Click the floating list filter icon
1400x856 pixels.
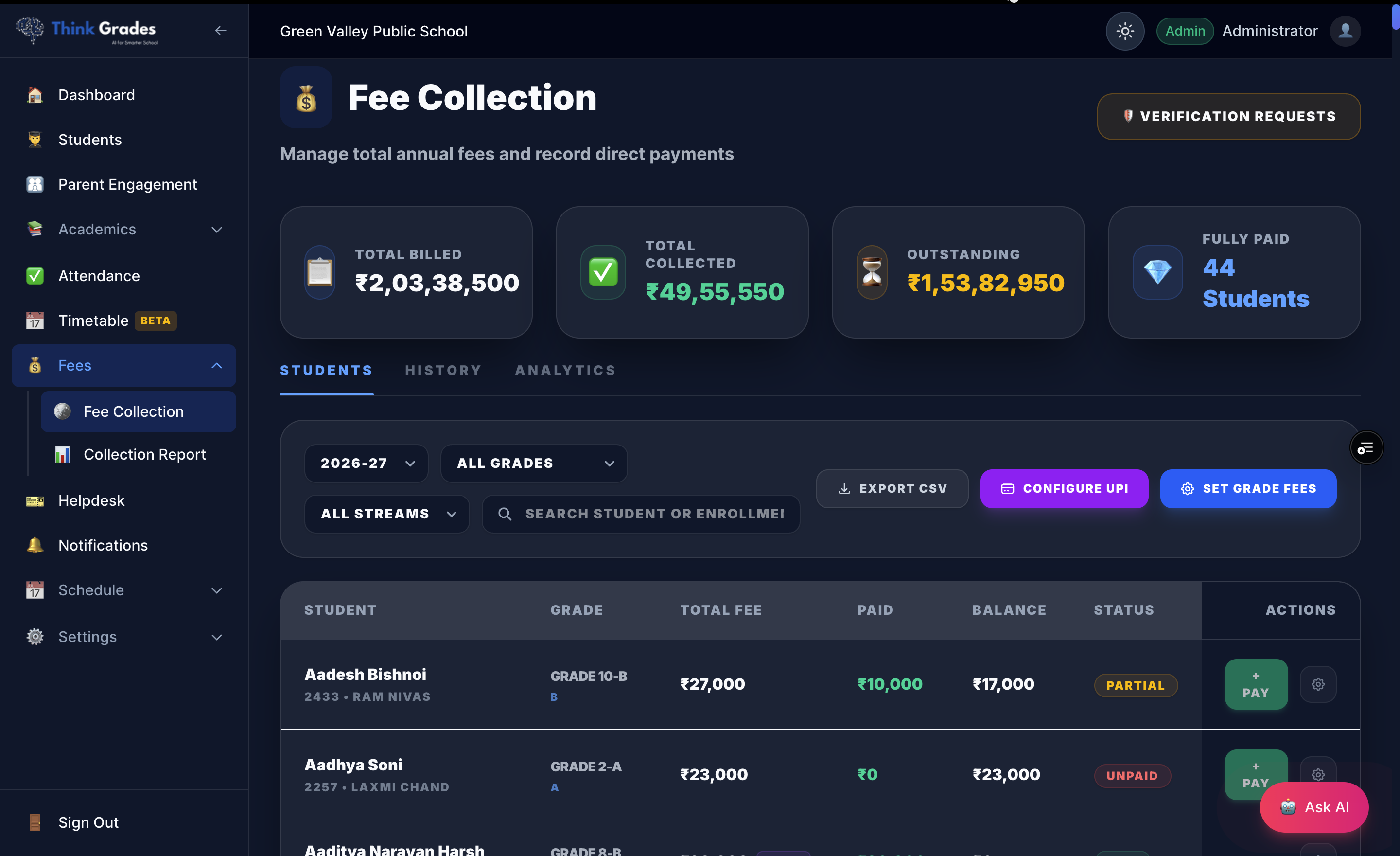(1366, 448)
